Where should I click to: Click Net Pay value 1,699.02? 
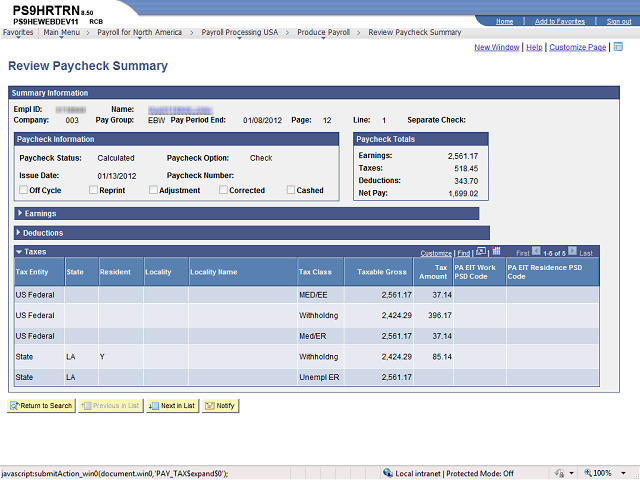[x=463, y=193]
